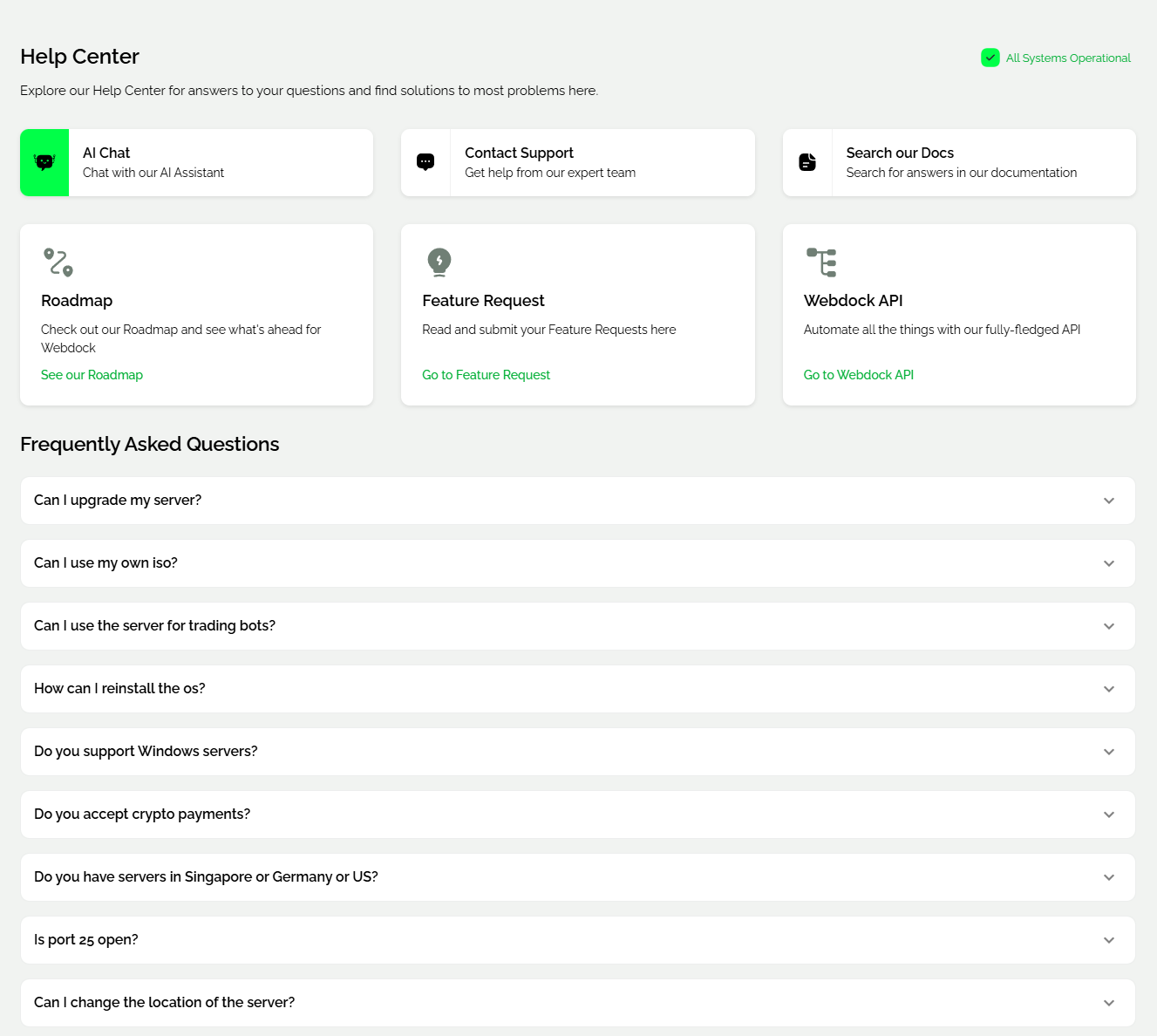
Task: Expand "Can I use my own iso?" question
Action: pyautogui.click(x=105, y=563)
